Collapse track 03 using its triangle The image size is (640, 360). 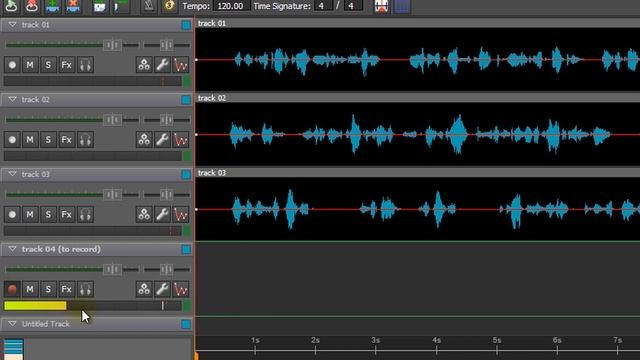coord(12,174)
